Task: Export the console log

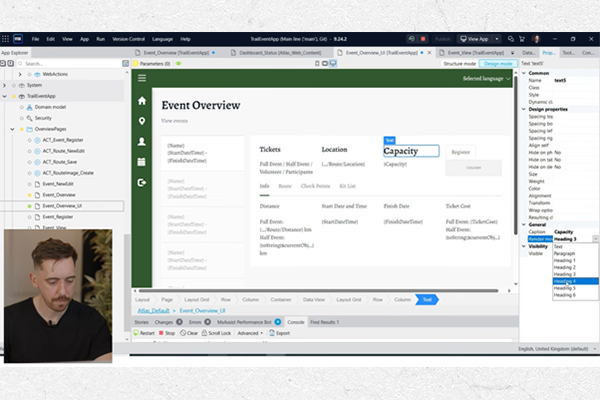Action: tap(280, 333)
